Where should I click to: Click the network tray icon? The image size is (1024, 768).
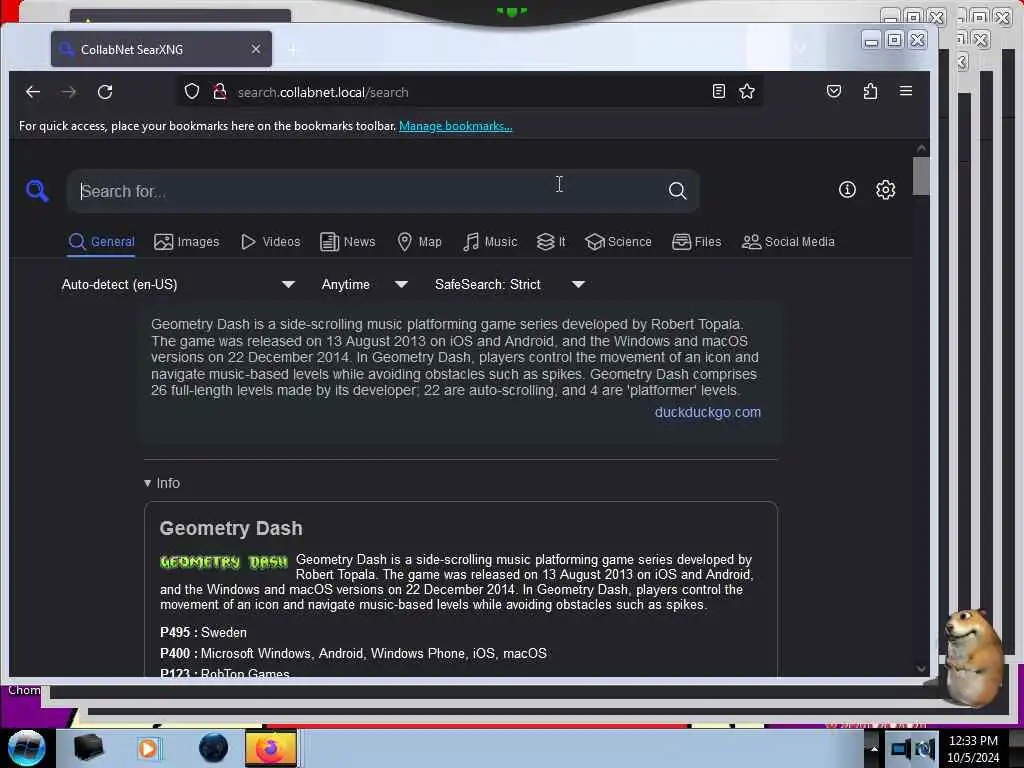tap(901, 749)
